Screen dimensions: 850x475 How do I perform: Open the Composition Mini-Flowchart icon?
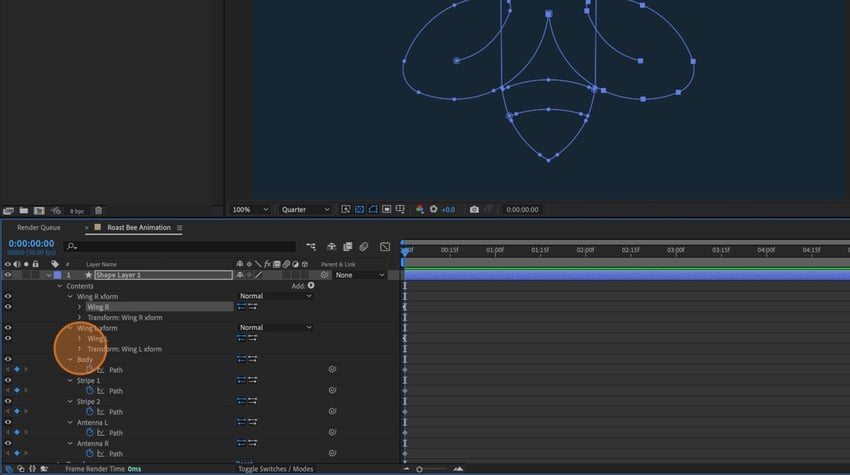(x=311, y=247)
